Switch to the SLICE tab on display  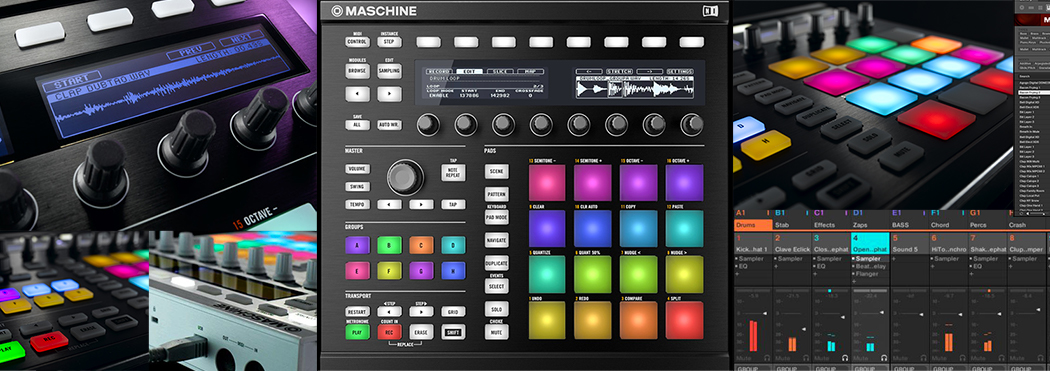[x=499, y=71]
